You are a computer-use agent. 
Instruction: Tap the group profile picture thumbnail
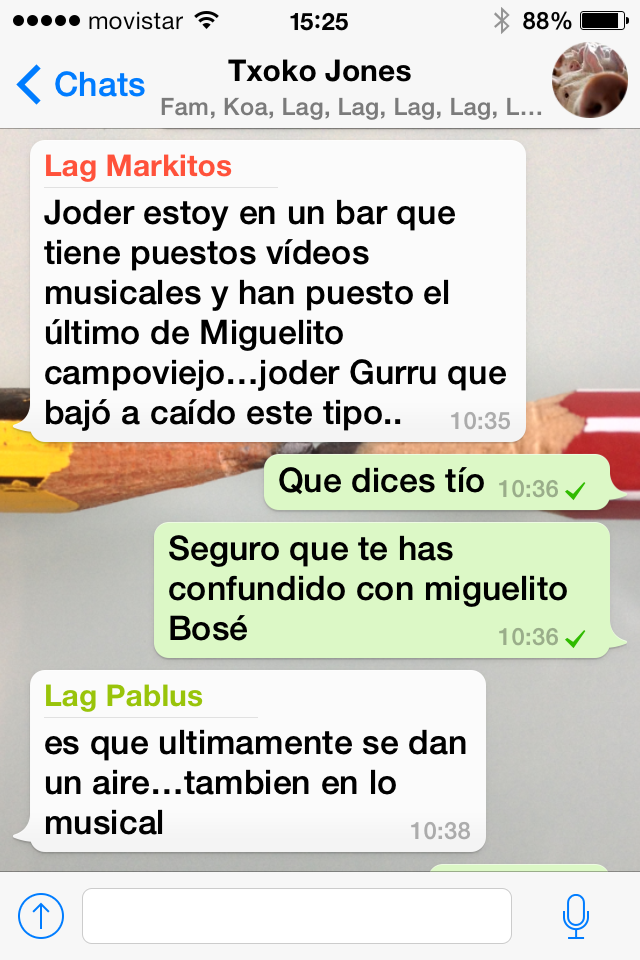click(589, 80)
